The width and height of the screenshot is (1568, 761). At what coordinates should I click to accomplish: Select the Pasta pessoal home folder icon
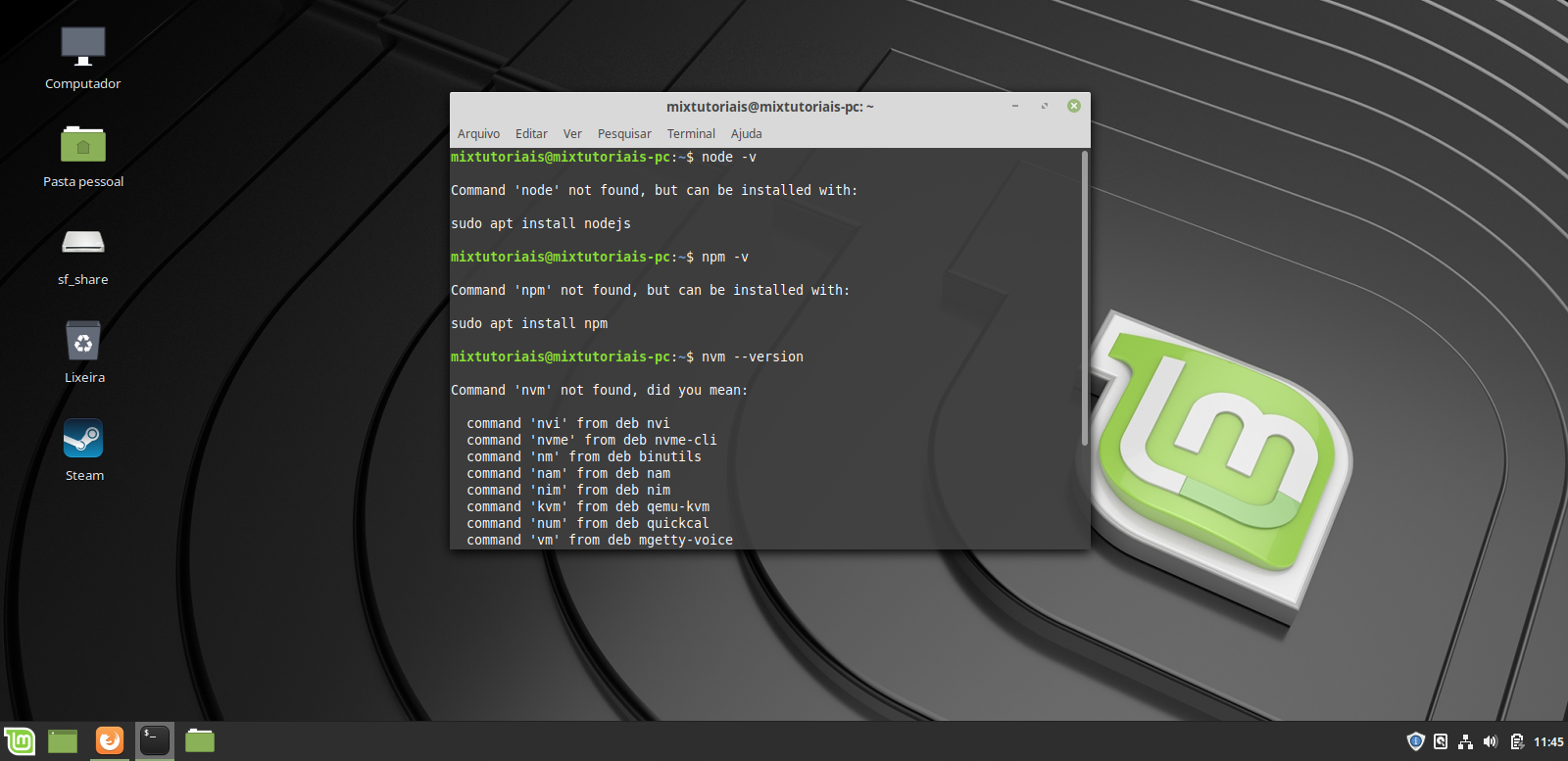[83, 157]
